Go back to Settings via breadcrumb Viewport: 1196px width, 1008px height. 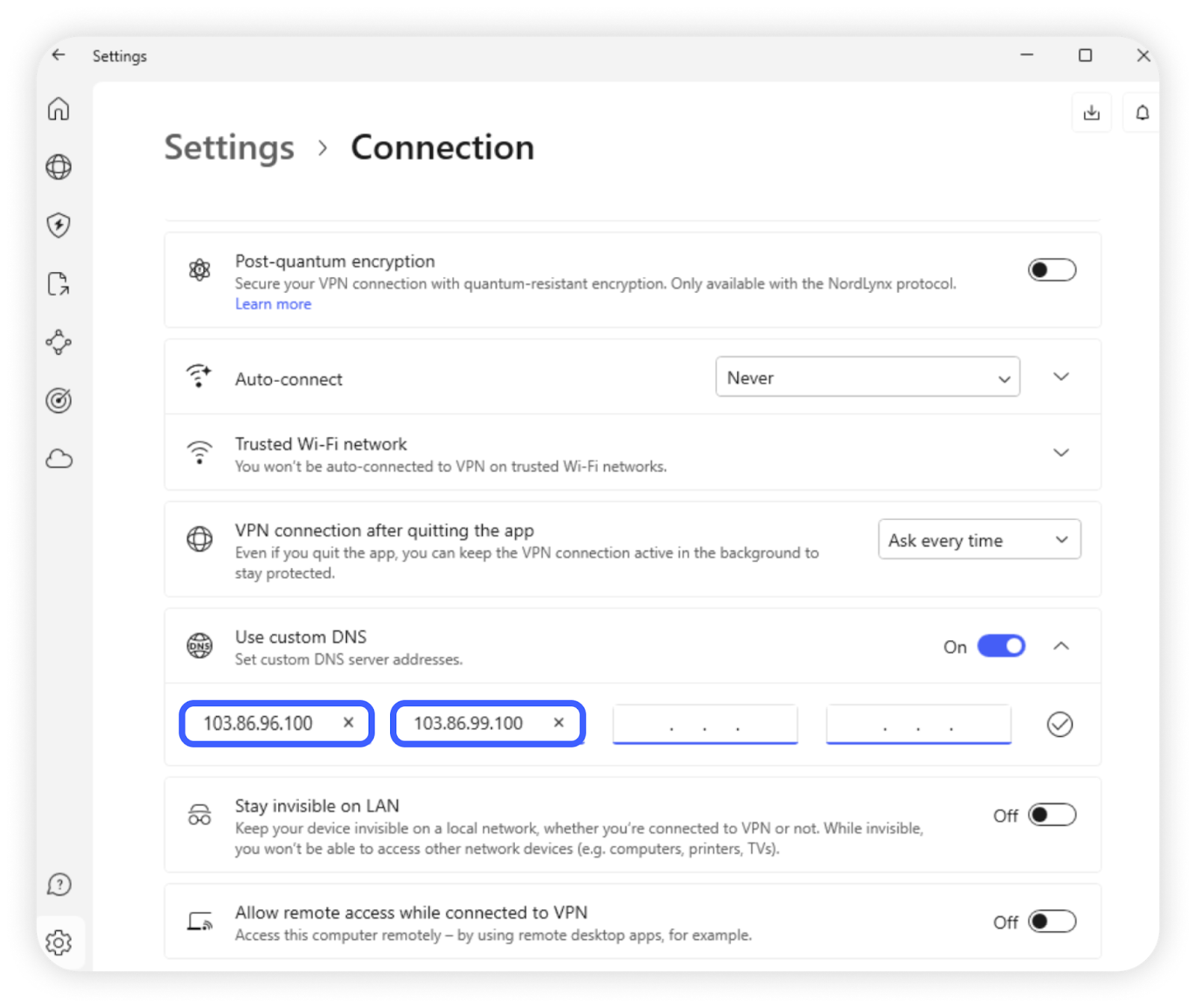point(229,147)
